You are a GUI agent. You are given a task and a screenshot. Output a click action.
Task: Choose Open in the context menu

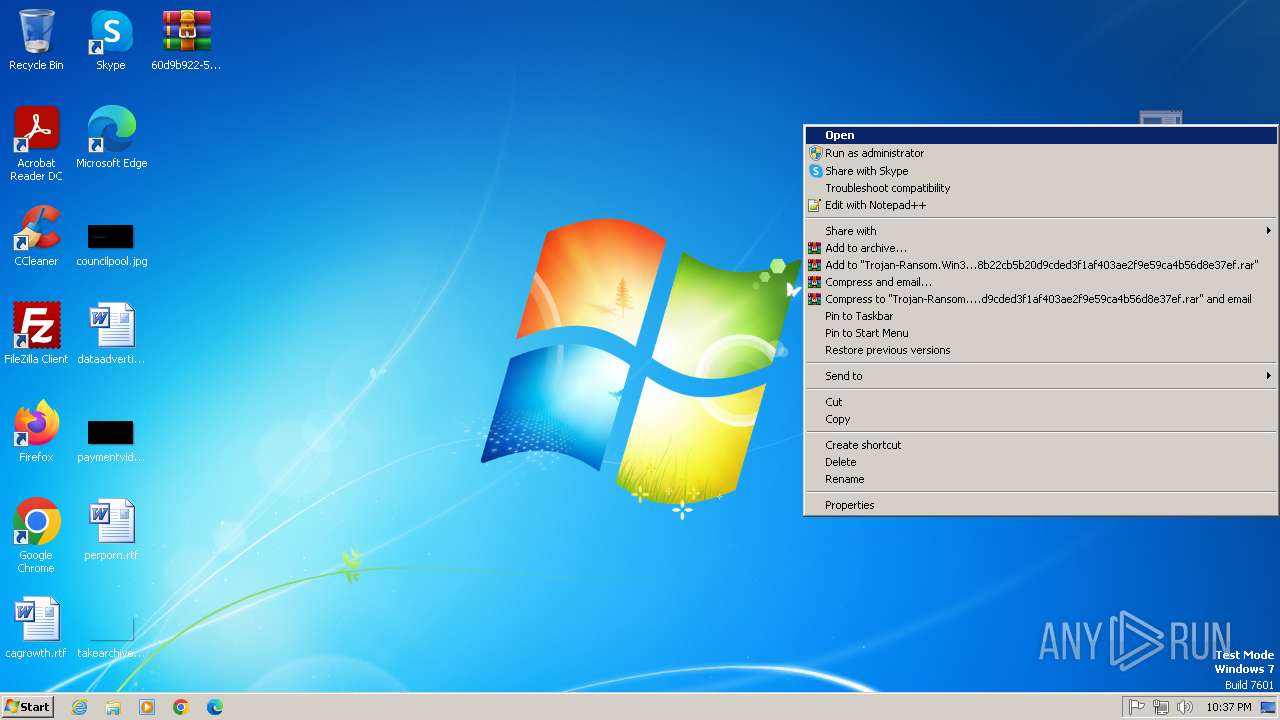(x=1041, y=136)
